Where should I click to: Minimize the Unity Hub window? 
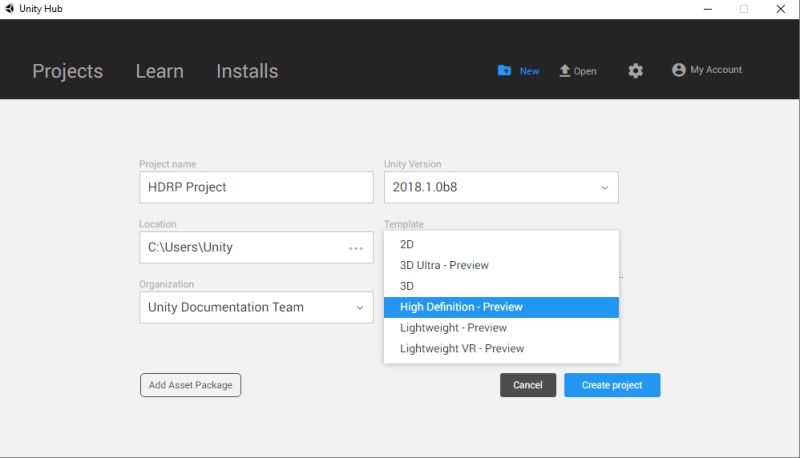708,9
